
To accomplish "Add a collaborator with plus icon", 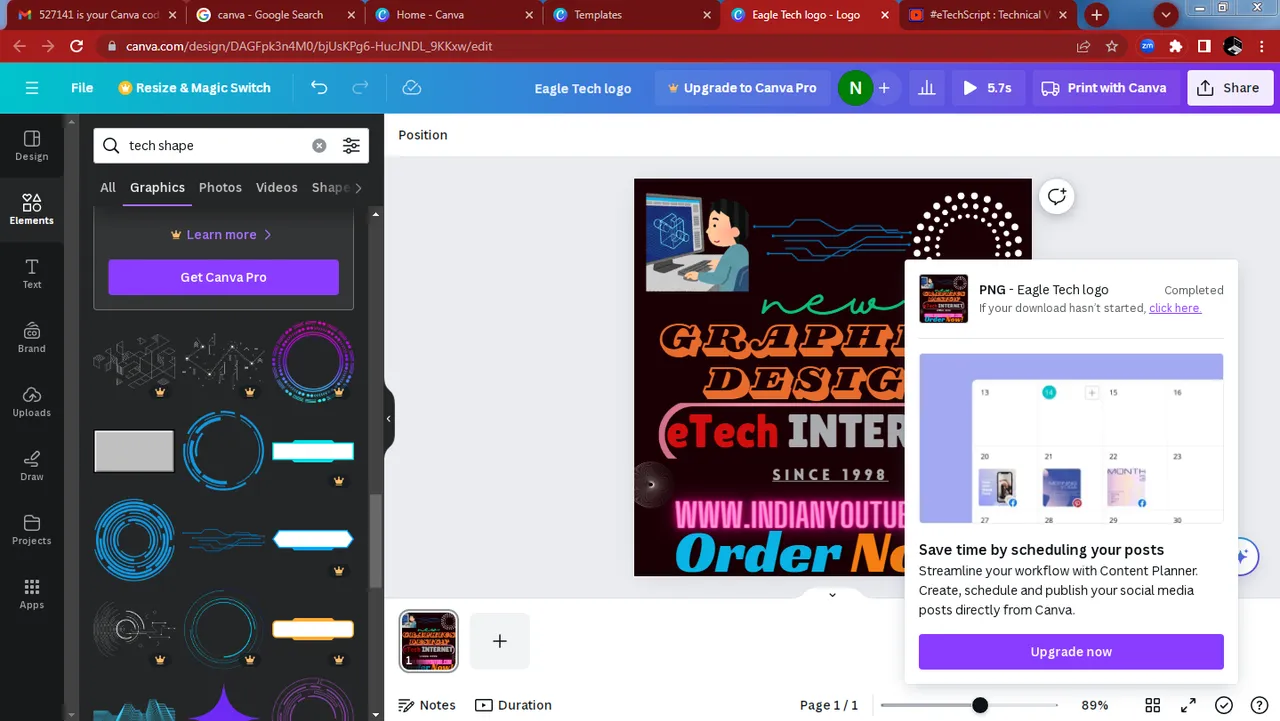I will [884, 88].
